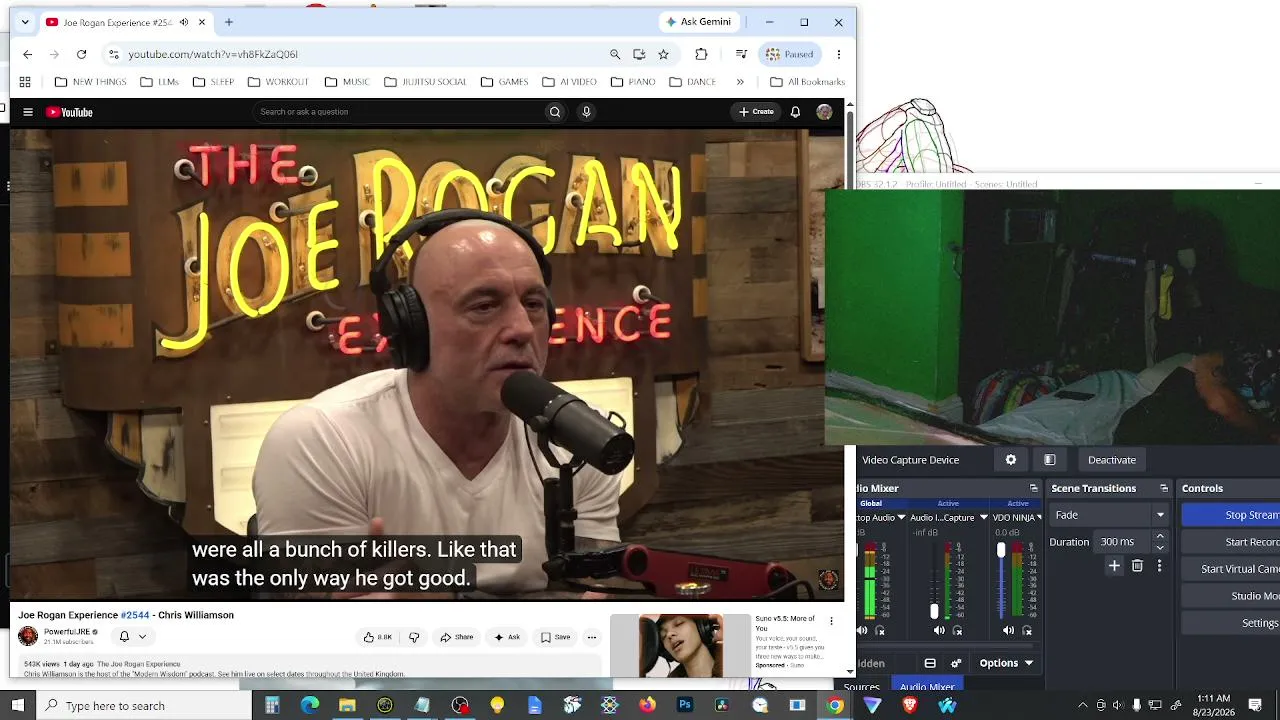Screen dimensions: 1280x720
Task: Open the YouTube account avatar menu
Action: [824, 112]
